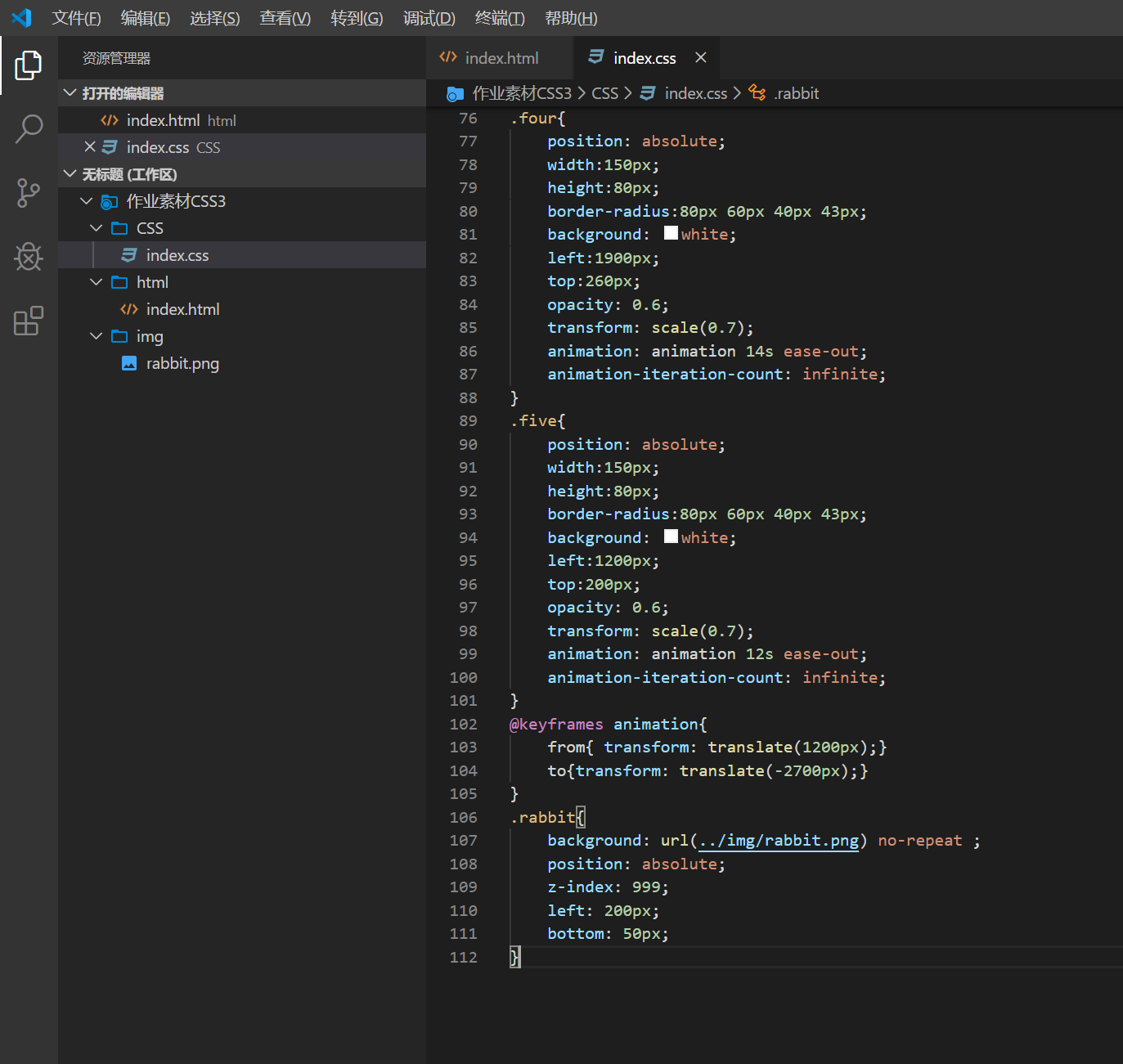Open index.css file in CSS folder
The width and height of the screenshot is (1123, 1064).
click(x=242, y=255)
